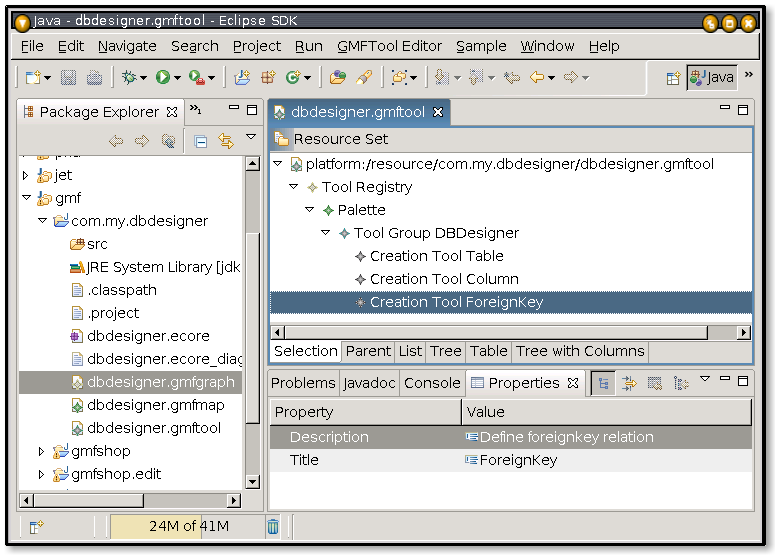Select the Java perspective button
This screenshot has height=555, width=775.
tap(711, 77)
